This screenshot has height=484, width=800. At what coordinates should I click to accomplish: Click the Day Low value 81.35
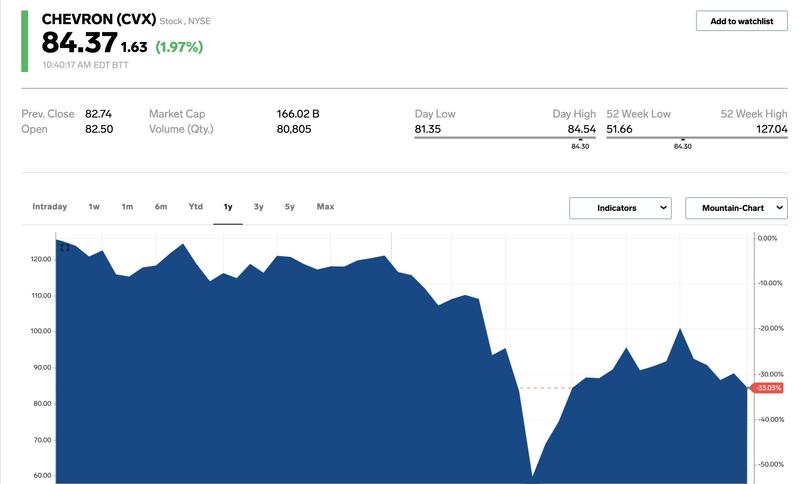(428, 129)
